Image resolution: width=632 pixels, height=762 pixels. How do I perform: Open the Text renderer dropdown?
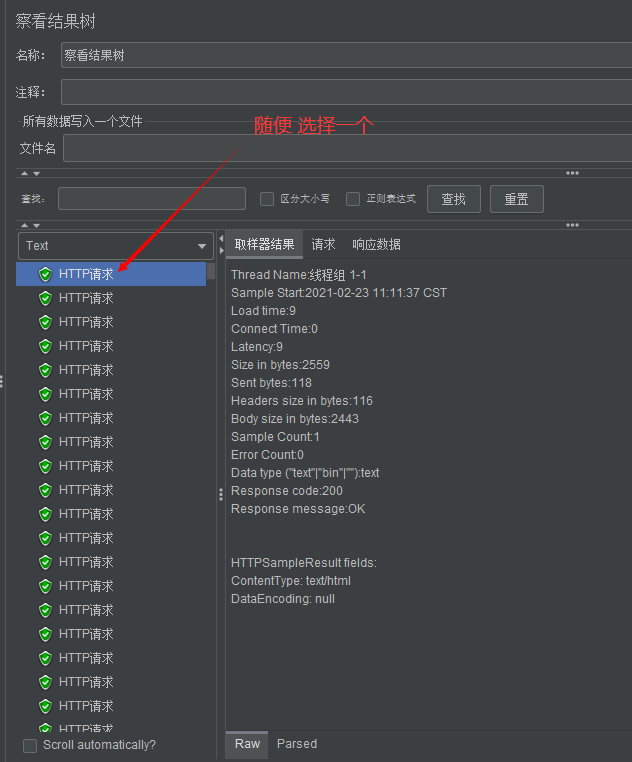[x=115, y=246]
